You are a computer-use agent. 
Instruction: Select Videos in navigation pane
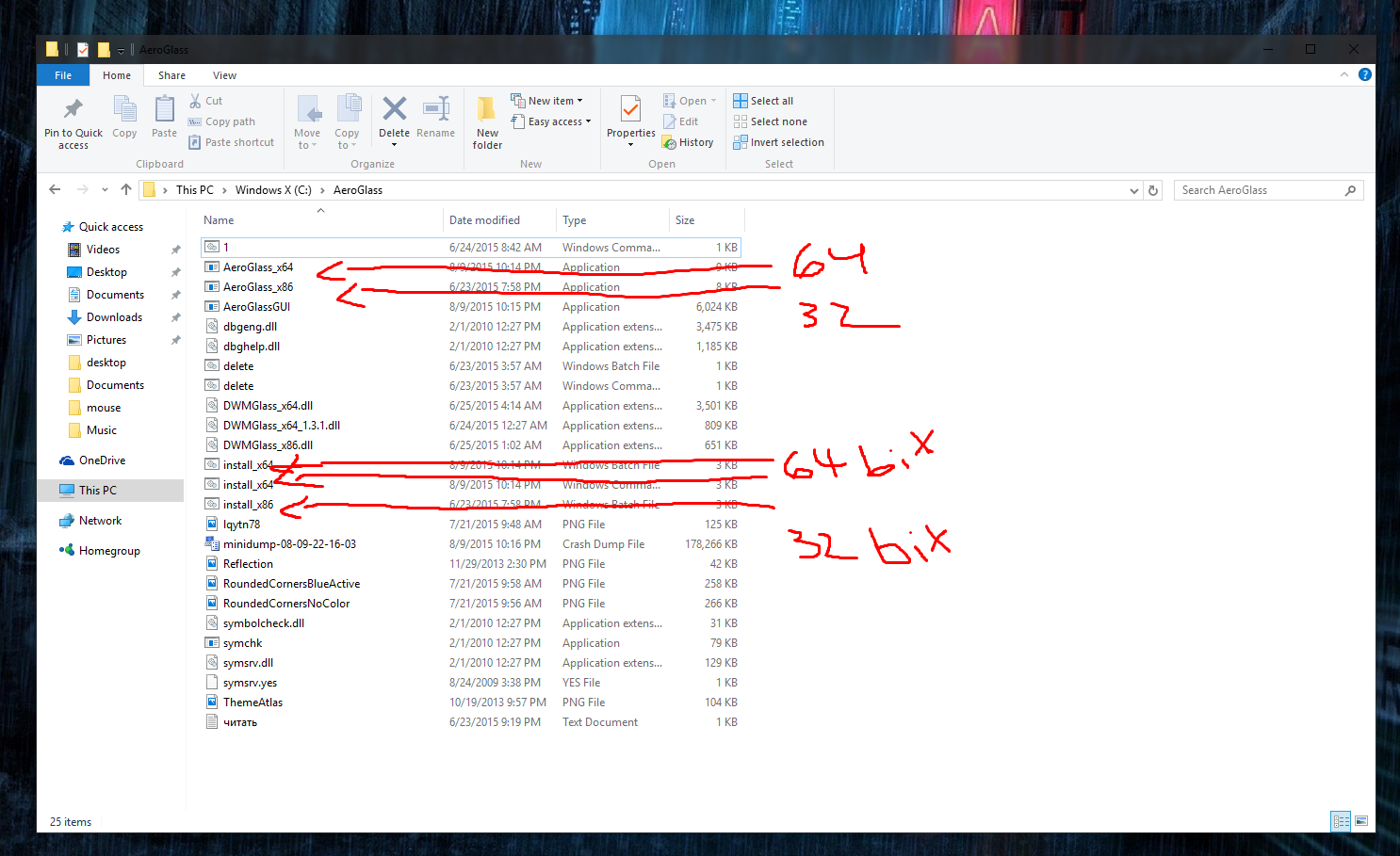[103, 250]
